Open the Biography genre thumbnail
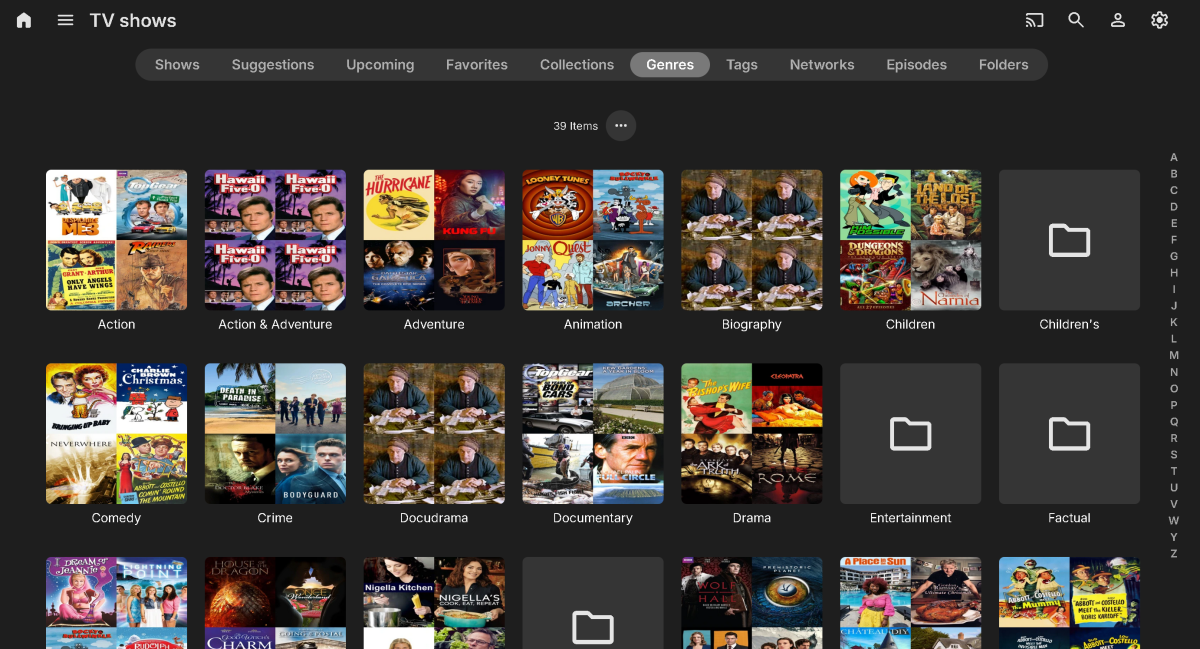This screenshot has width=1200, height=649. coord(752,240)
